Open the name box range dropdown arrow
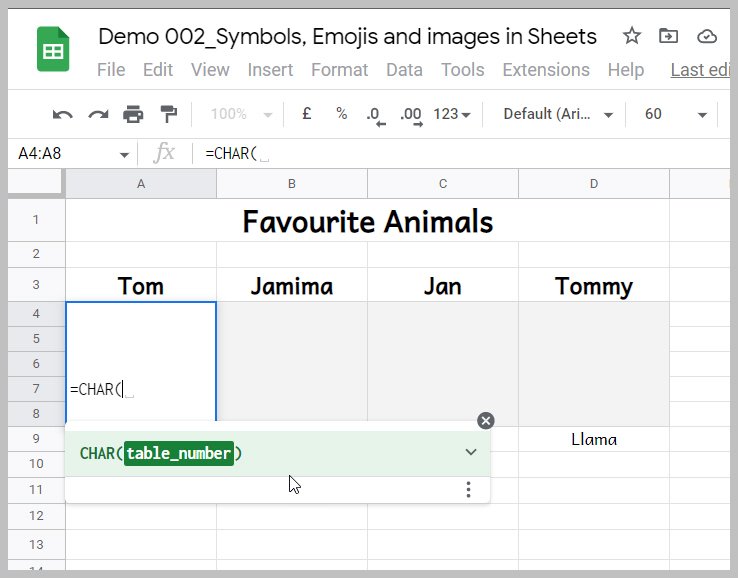 (x=124, y=155)
